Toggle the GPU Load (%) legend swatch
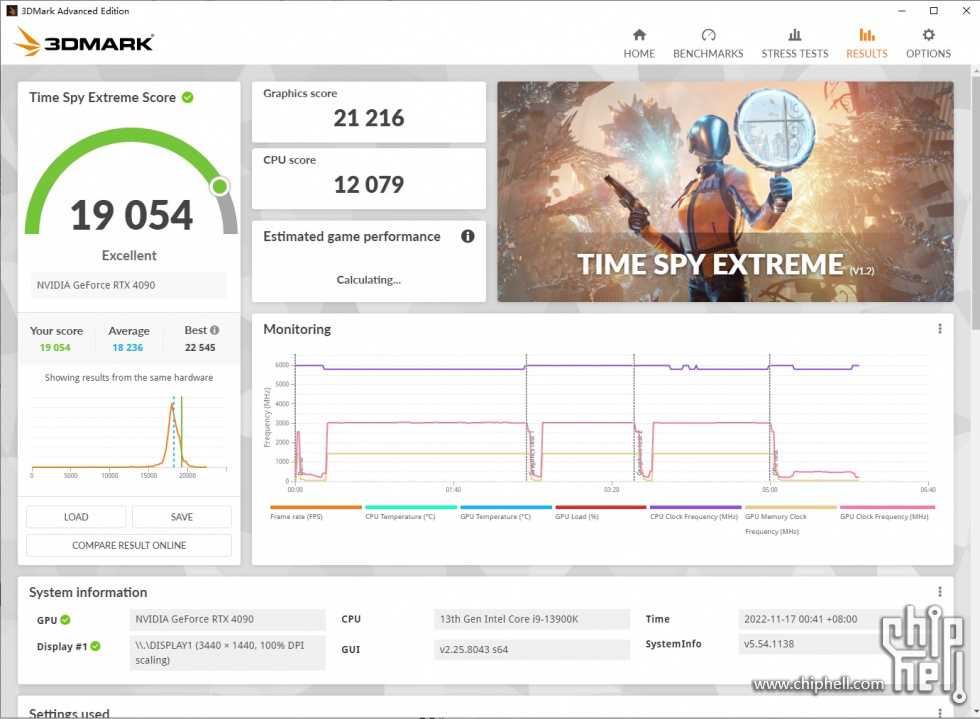Screen dimensions: 980x719 click(x=601, y=507)
